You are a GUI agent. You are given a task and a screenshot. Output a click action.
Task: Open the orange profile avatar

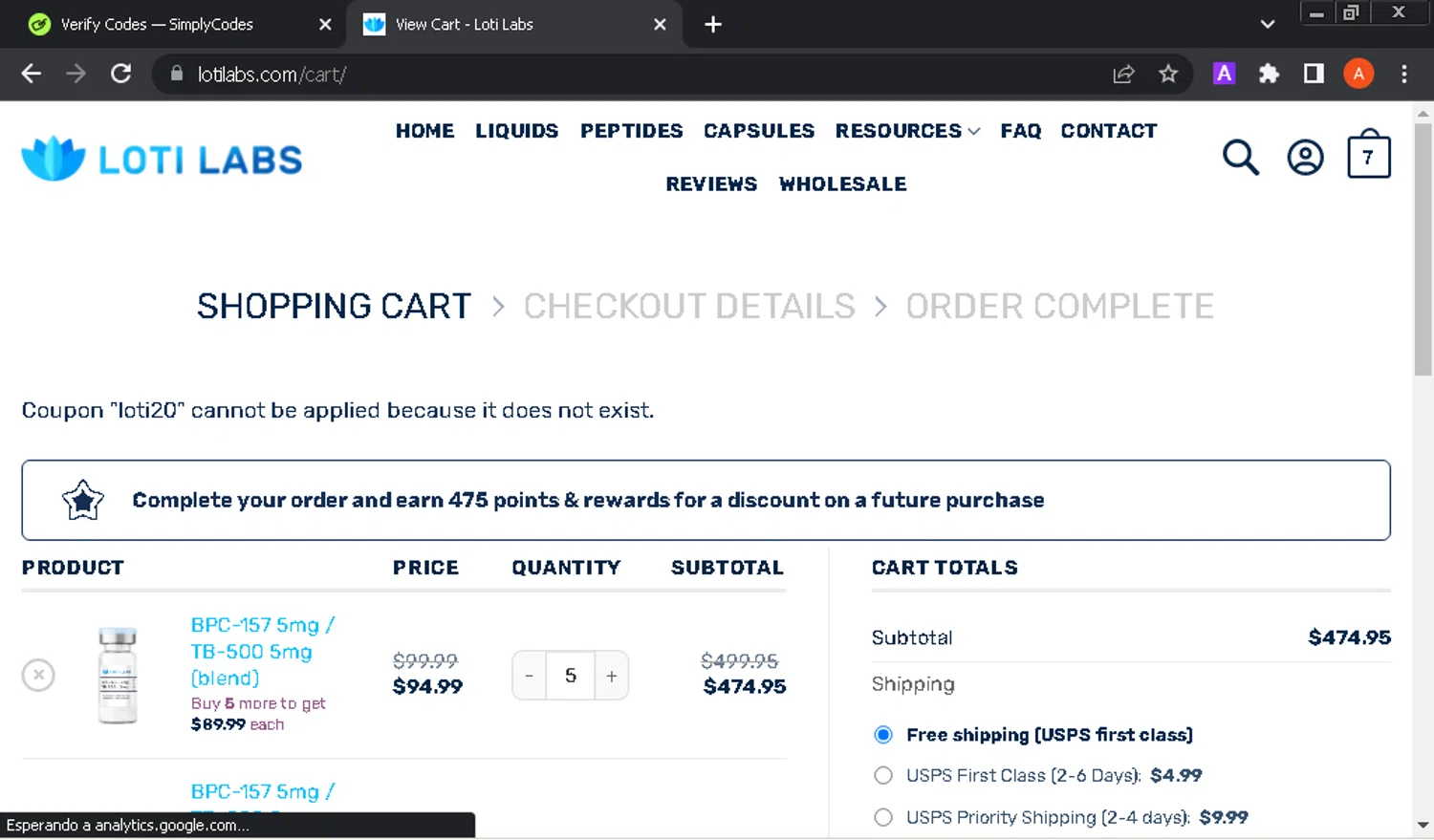click(x=1358, y=74)
